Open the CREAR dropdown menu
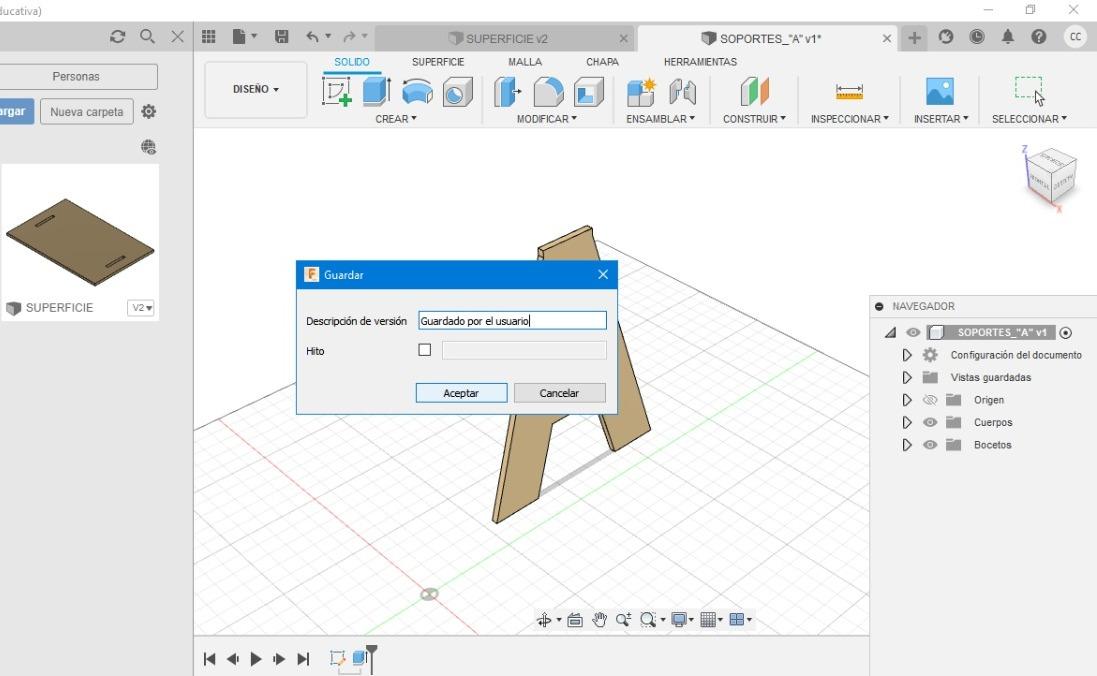Screen dimensions: 1097x676 396,119
